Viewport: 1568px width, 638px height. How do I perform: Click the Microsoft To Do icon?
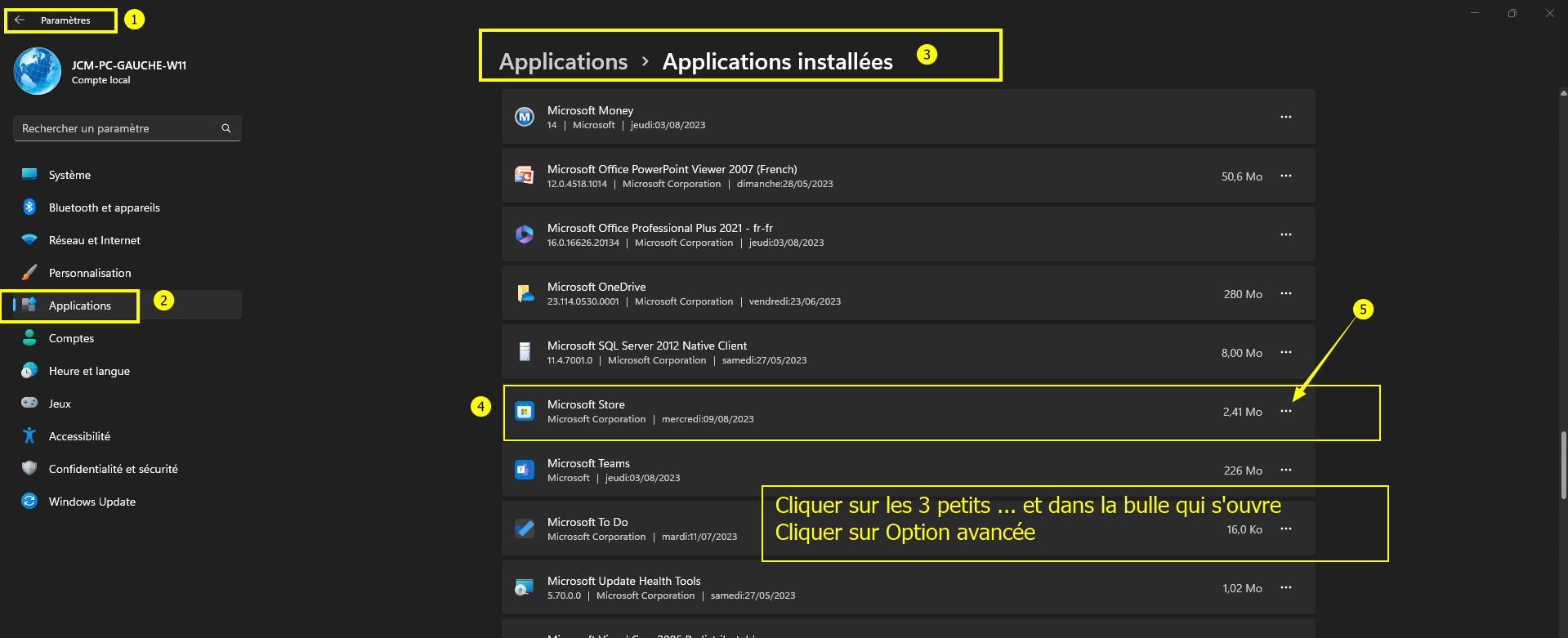(x=525, y=529)
